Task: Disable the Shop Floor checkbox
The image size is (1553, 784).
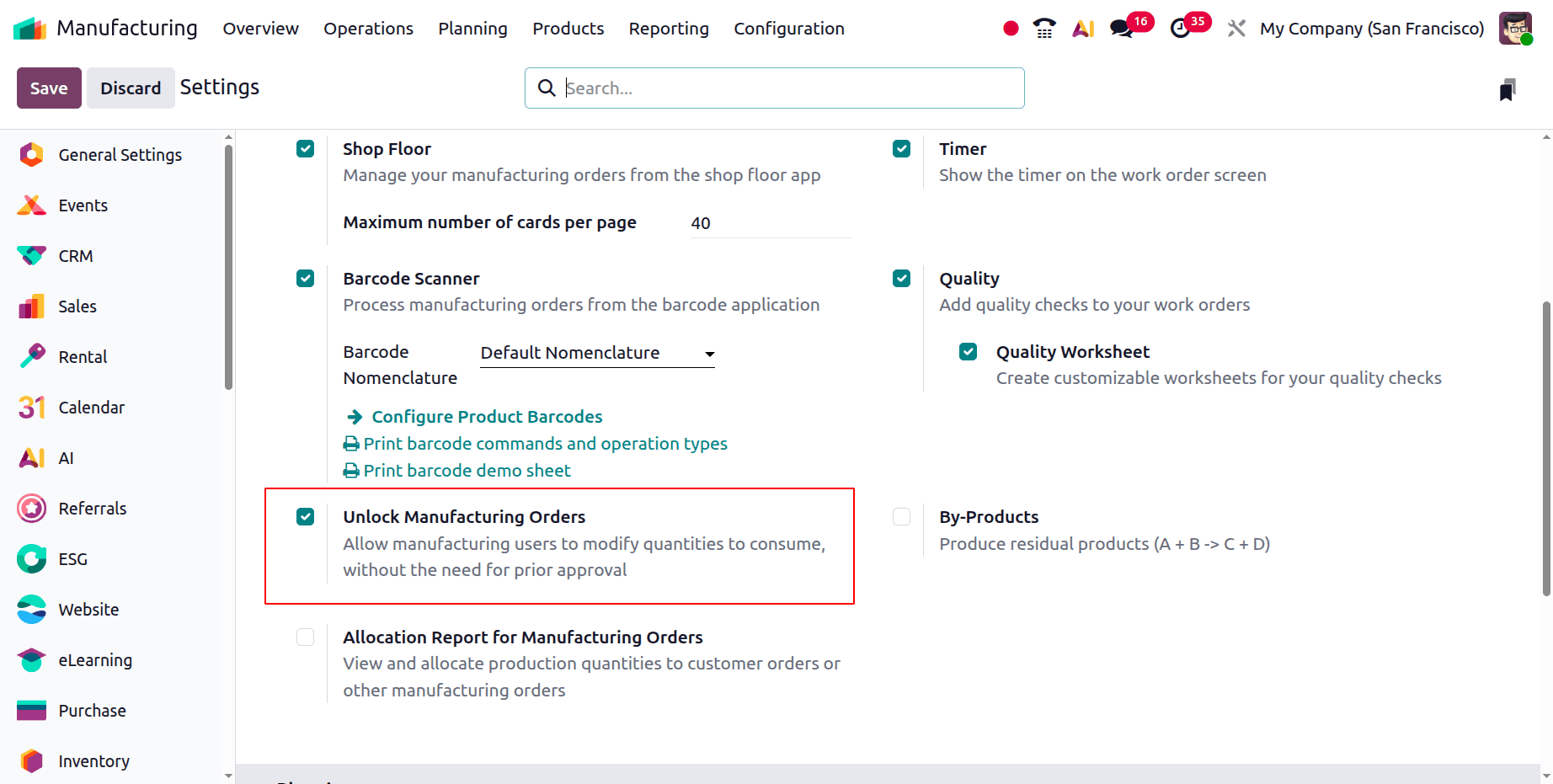Action: tap(306, 149)
